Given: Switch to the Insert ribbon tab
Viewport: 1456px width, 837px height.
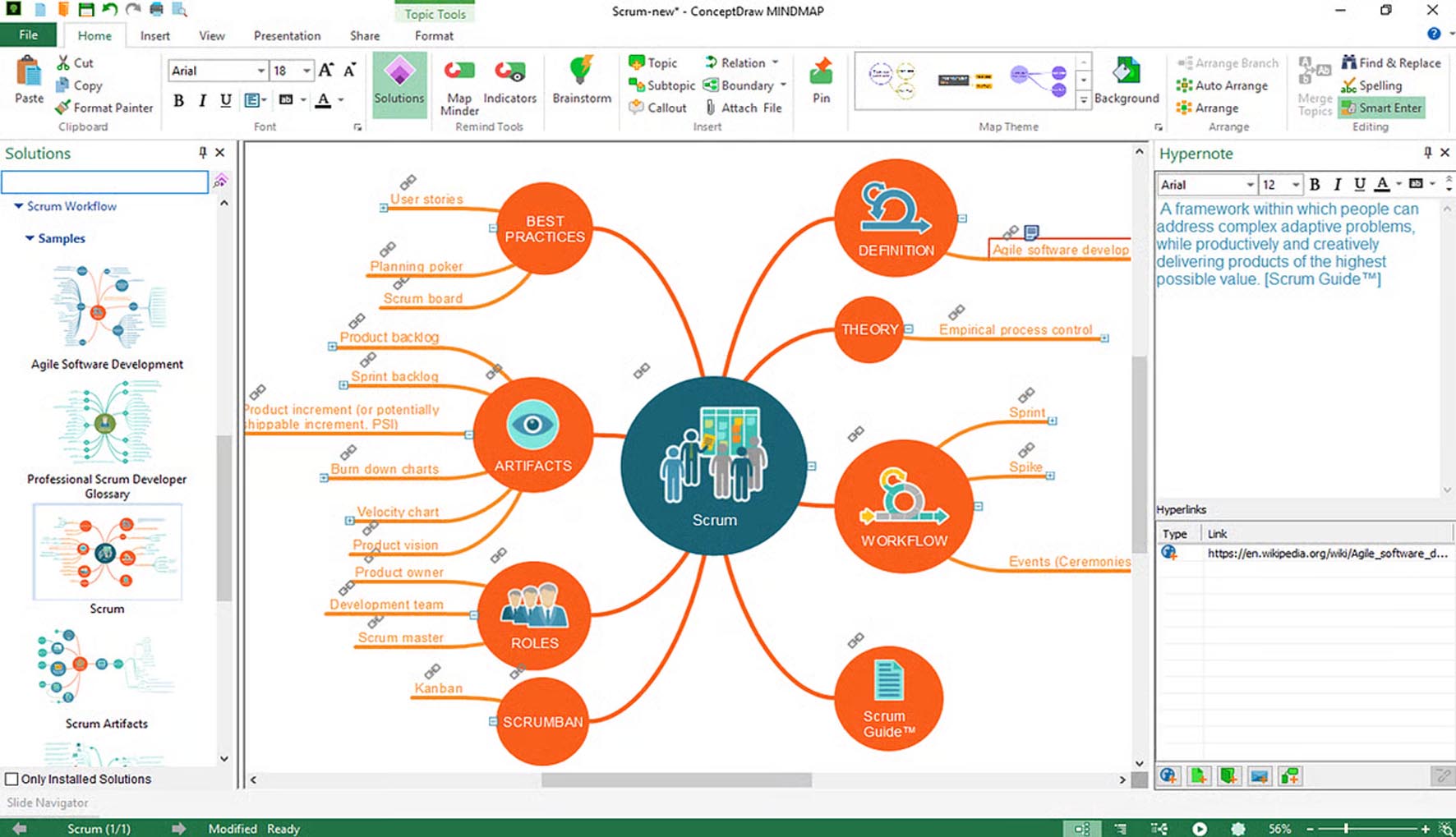Looking at the screenshot, I should click(x=154, y=36).
